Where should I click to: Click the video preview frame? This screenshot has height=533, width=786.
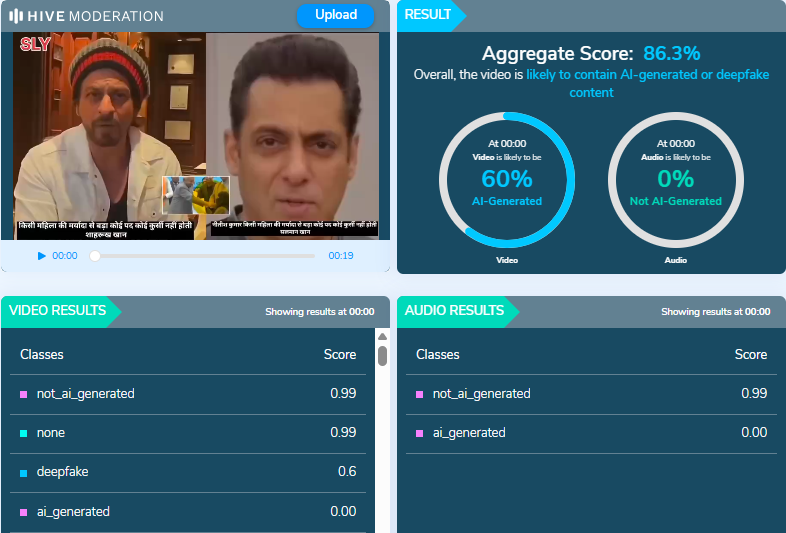tap(196, 135)
